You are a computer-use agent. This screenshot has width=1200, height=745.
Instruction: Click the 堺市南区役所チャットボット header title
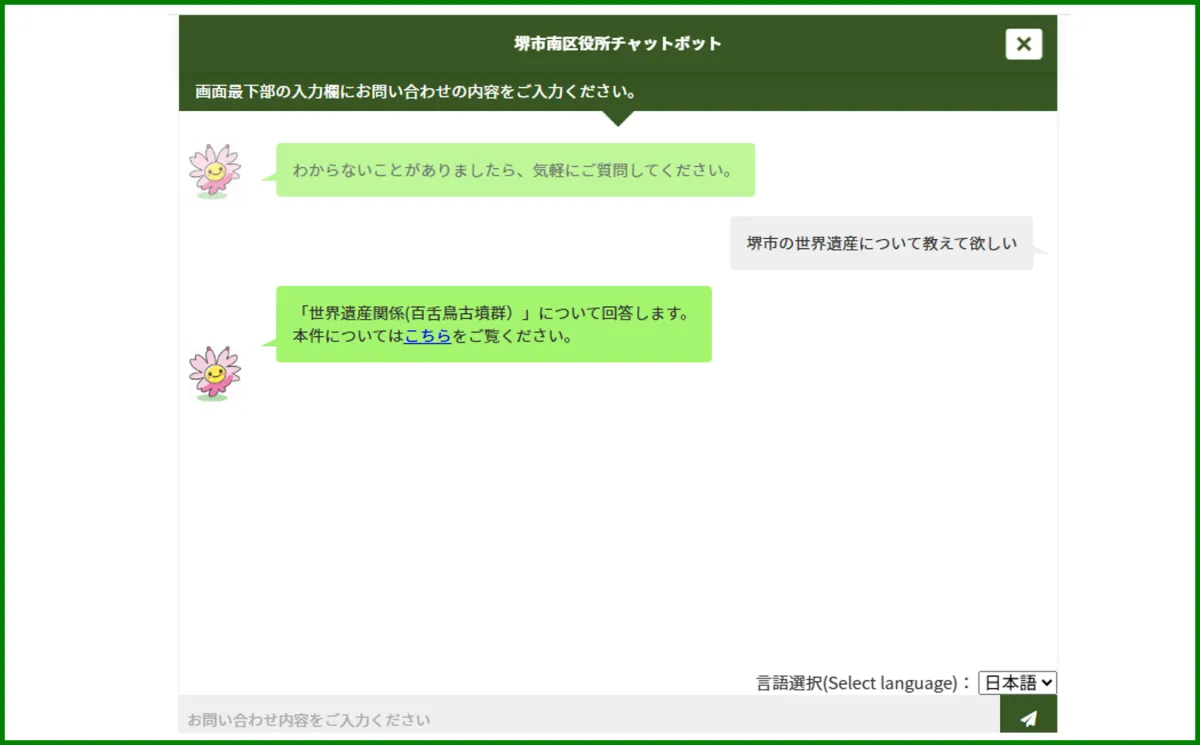(617, 44)
